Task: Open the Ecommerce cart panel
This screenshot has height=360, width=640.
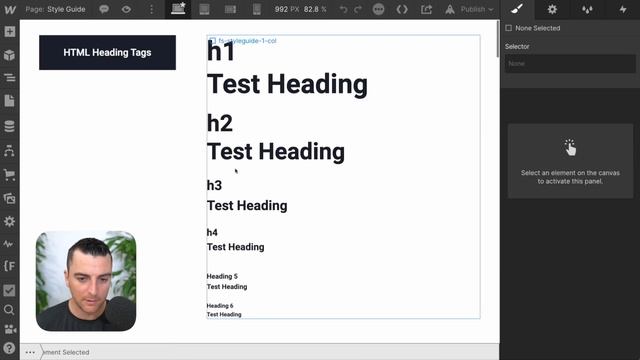Action: click(9, 175)
